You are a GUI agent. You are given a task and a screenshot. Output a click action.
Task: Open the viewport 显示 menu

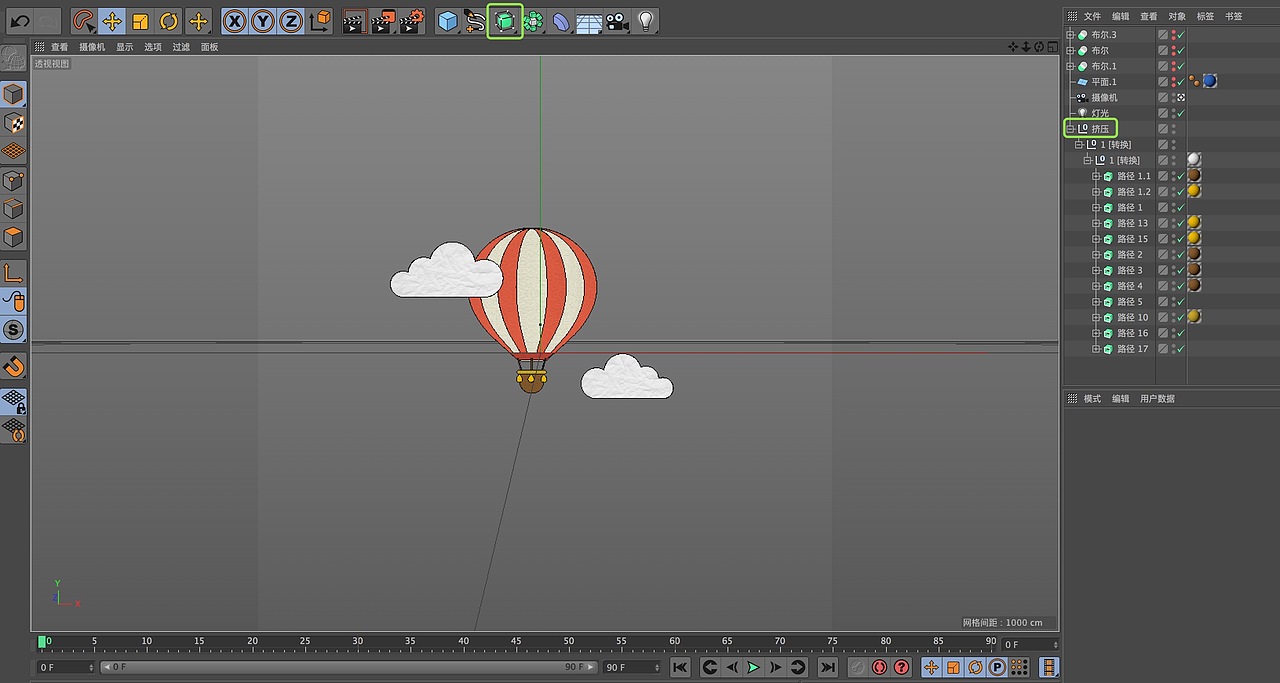coord(124,47)
